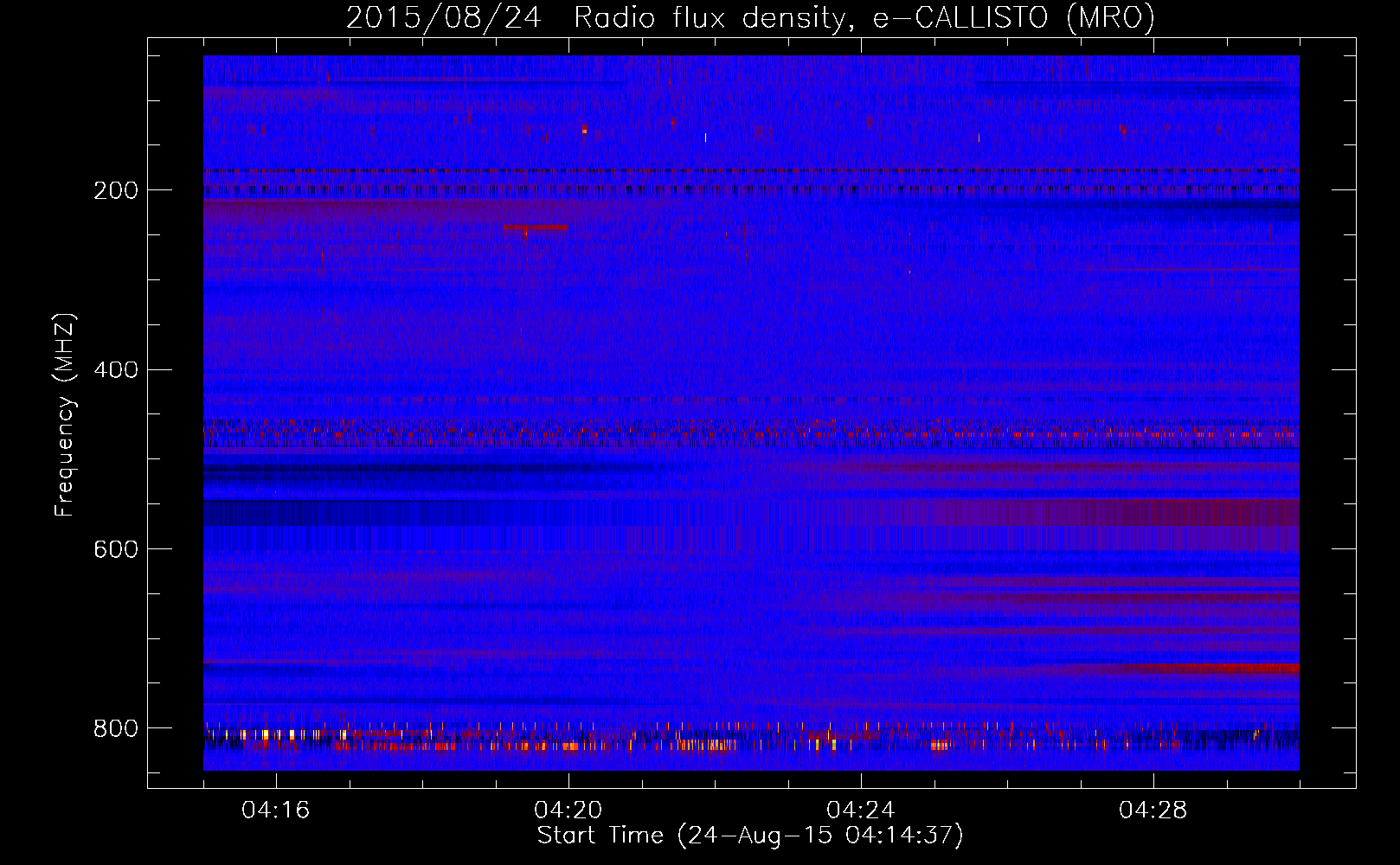Click the 800 frequency tick label
The height and width of the screenshot is (865, 1400).
pos(116,728)
